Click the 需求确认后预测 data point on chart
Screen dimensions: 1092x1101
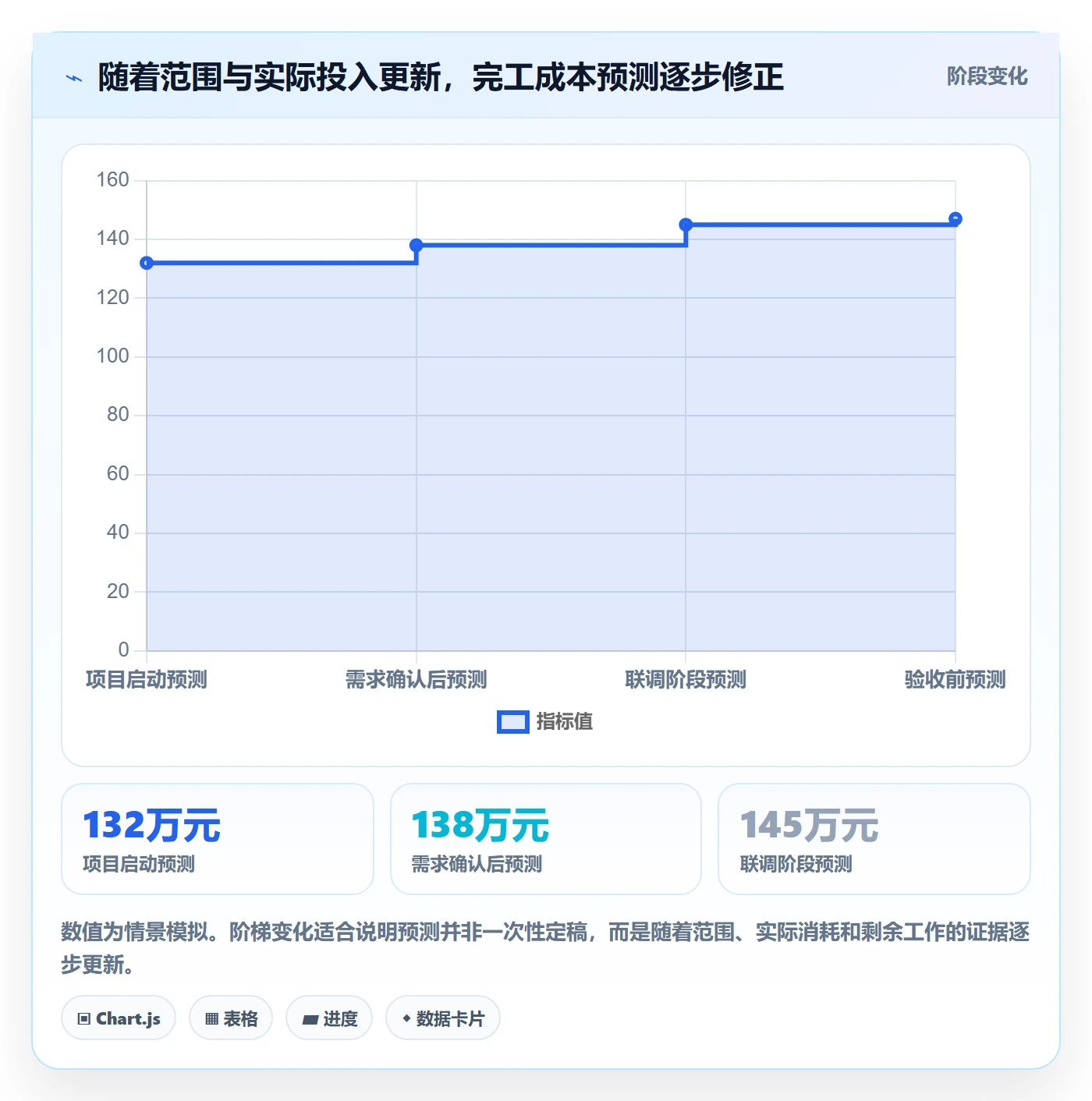pyautogui.click(x=417, y=246)
